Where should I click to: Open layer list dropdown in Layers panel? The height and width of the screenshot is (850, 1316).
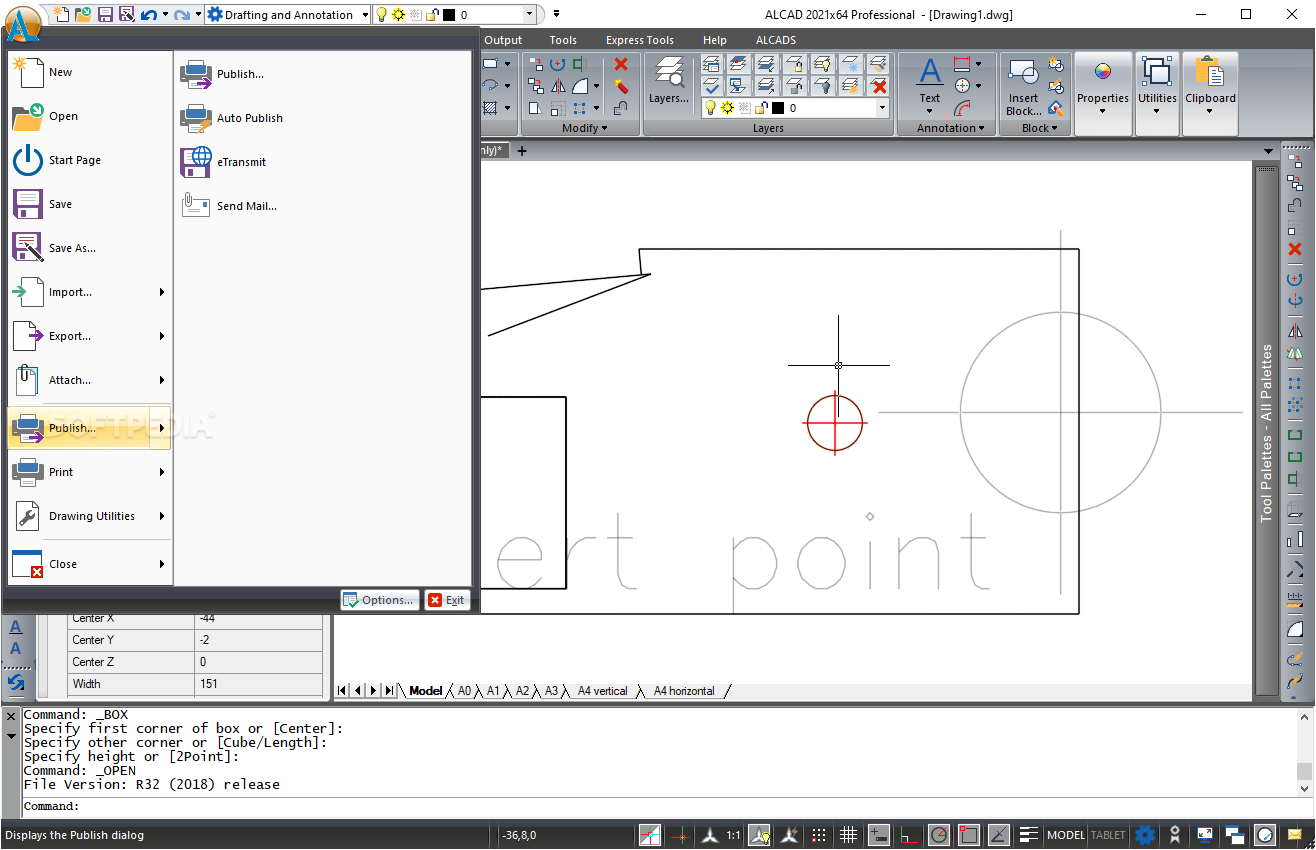(x=883, y=108)
